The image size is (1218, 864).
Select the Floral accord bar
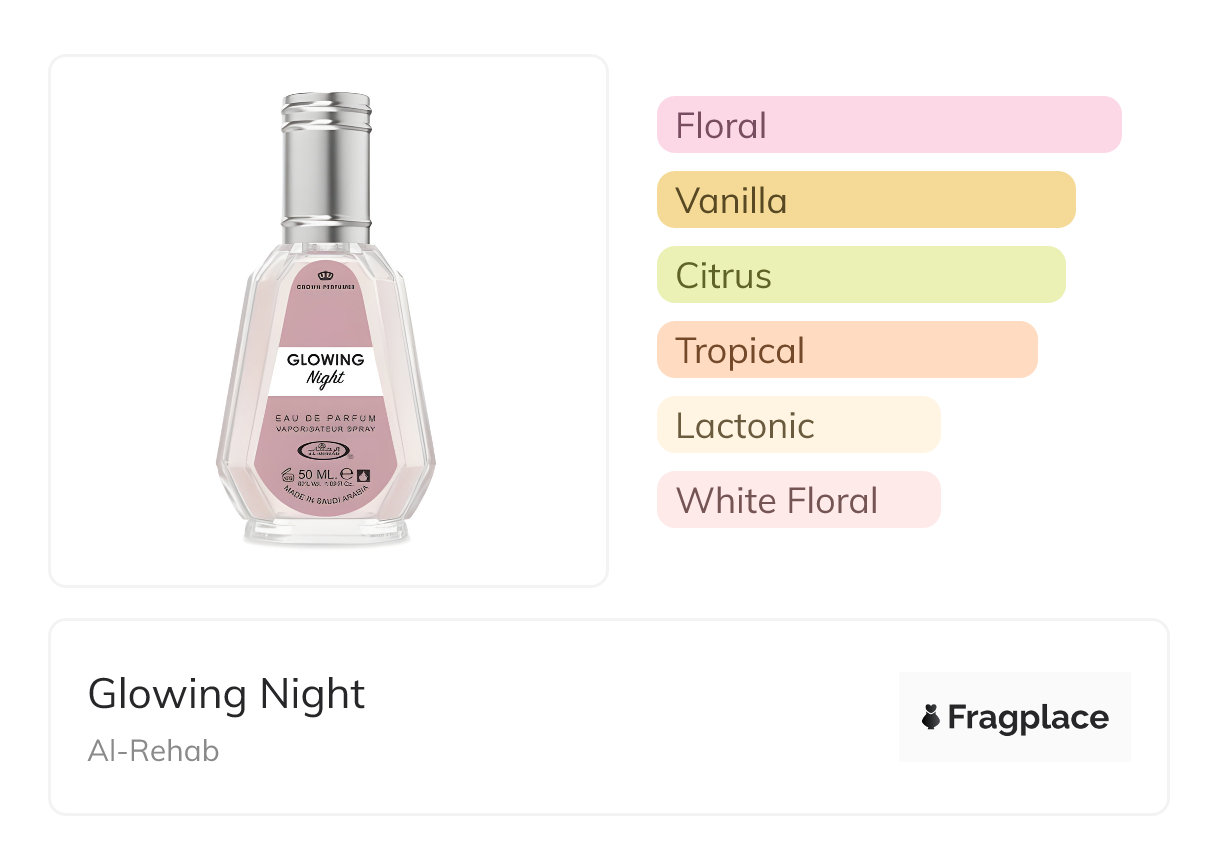(x=889, y=125)
